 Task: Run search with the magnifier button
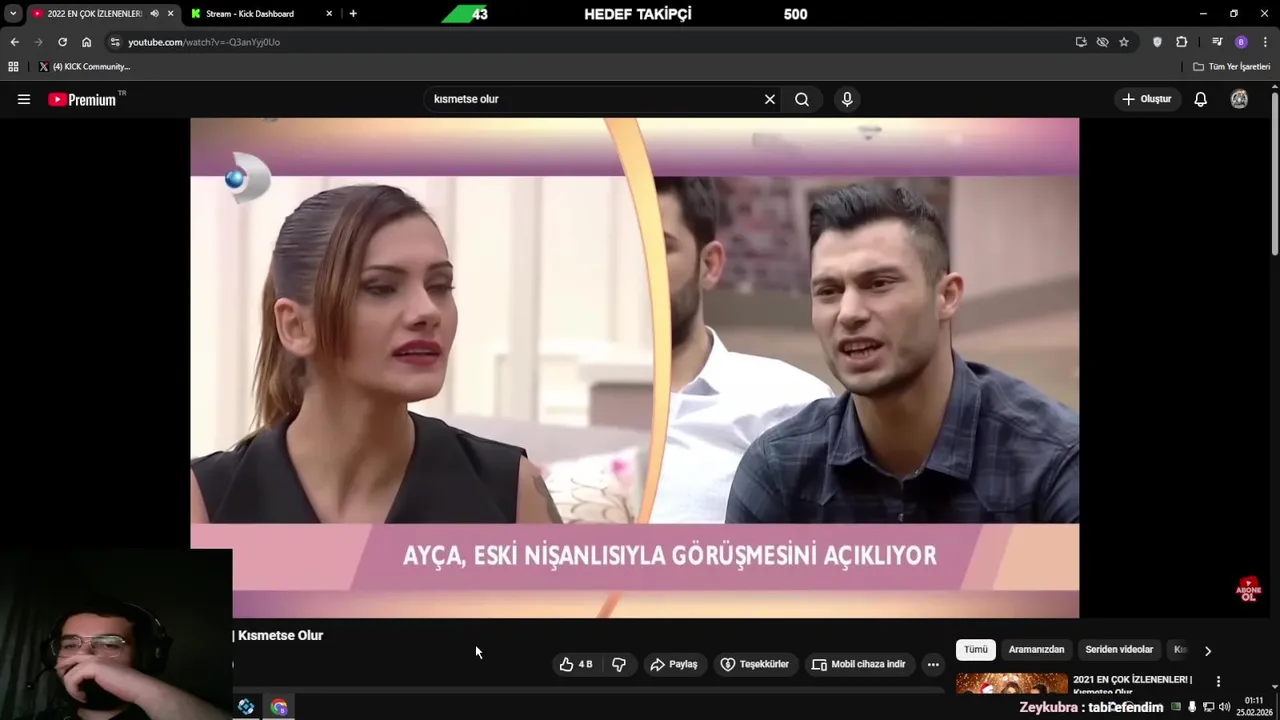802,99
